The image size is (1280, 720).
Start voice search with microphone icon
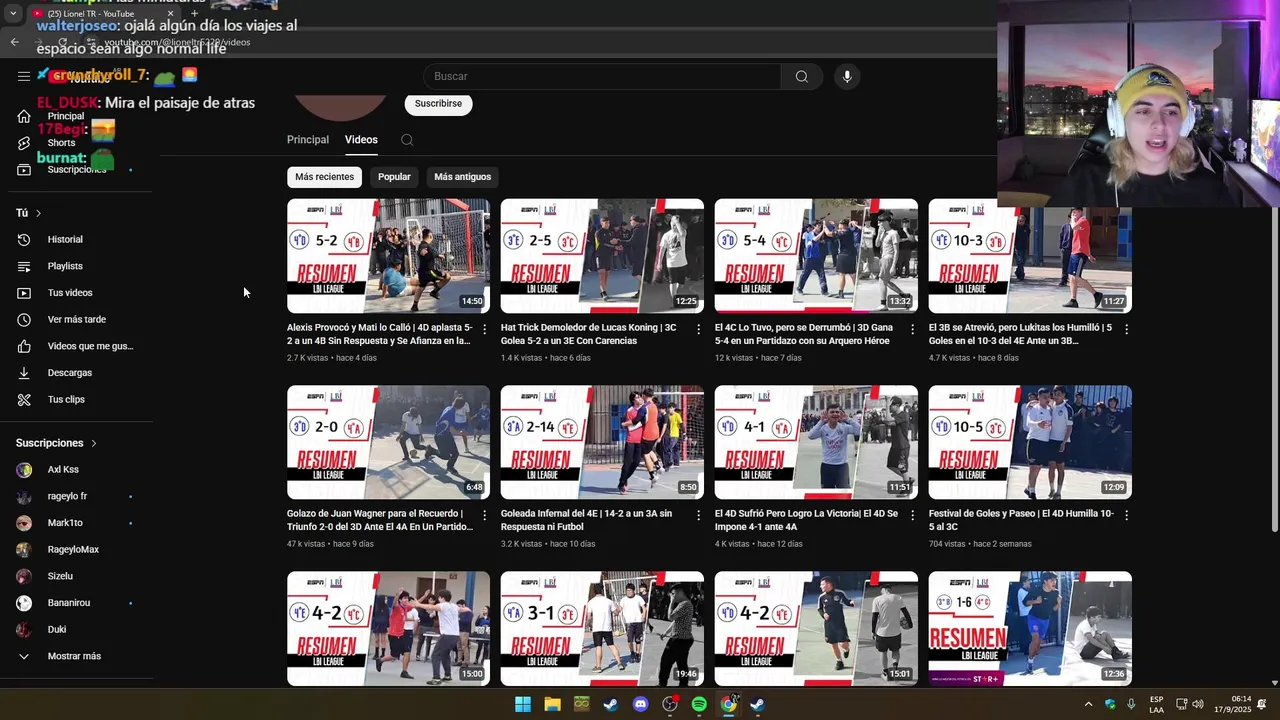coord(847,77)
